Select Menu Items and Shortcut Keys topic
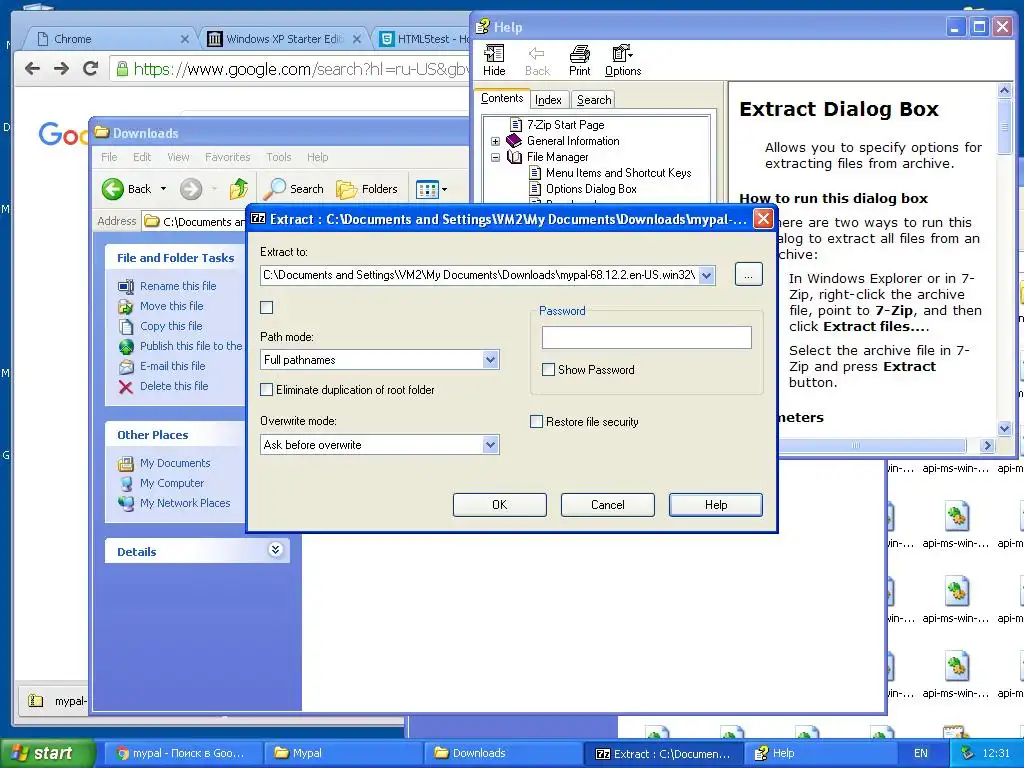The width and height of the screenshot is (1024, 768). tap(618, 173)
